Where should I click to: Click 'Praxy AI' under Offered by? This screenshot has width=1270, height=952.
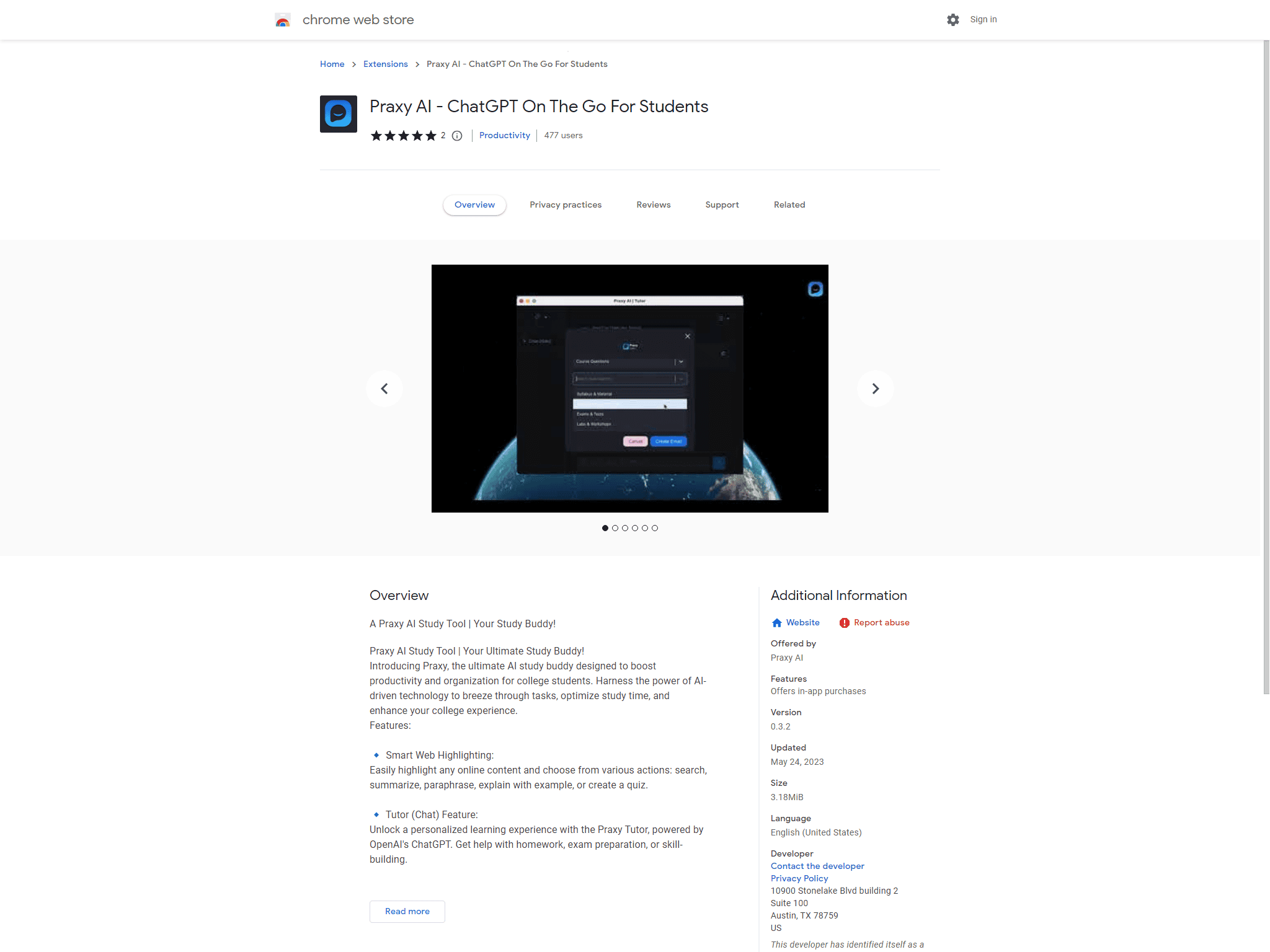[x=787, y=658]
